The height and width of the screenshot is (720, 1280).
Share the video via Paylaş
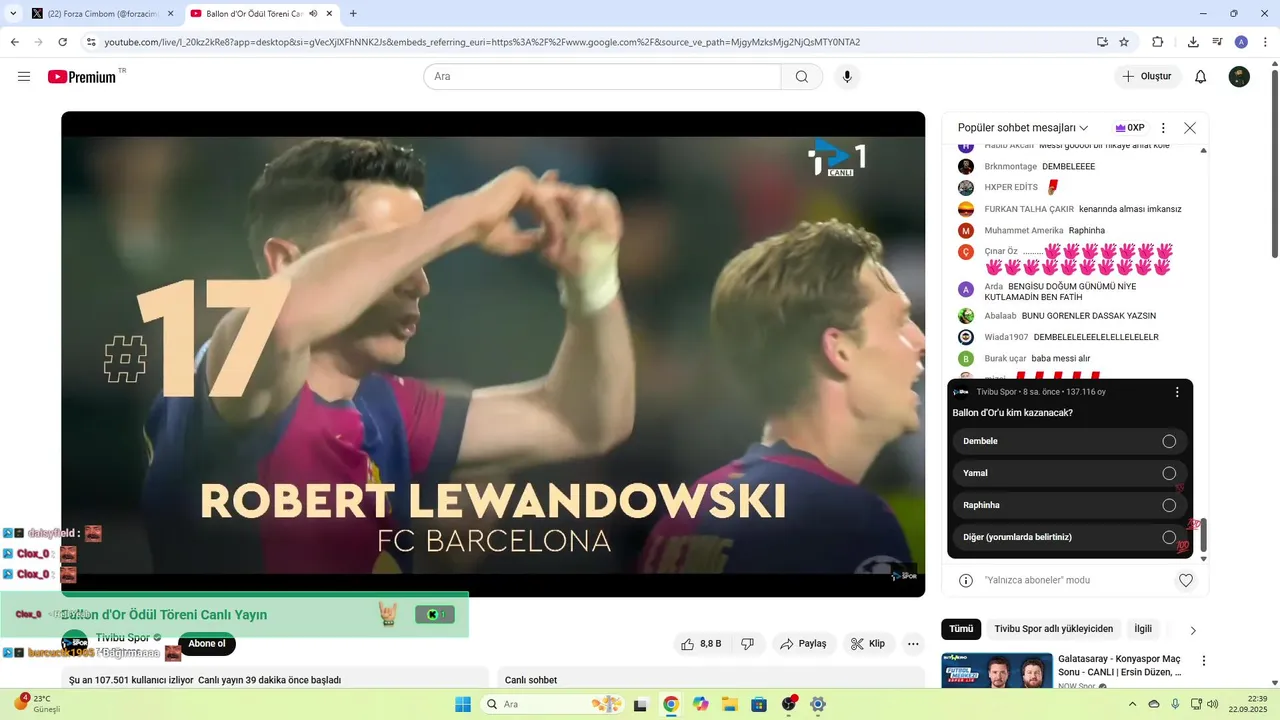[x=803, y=644]
